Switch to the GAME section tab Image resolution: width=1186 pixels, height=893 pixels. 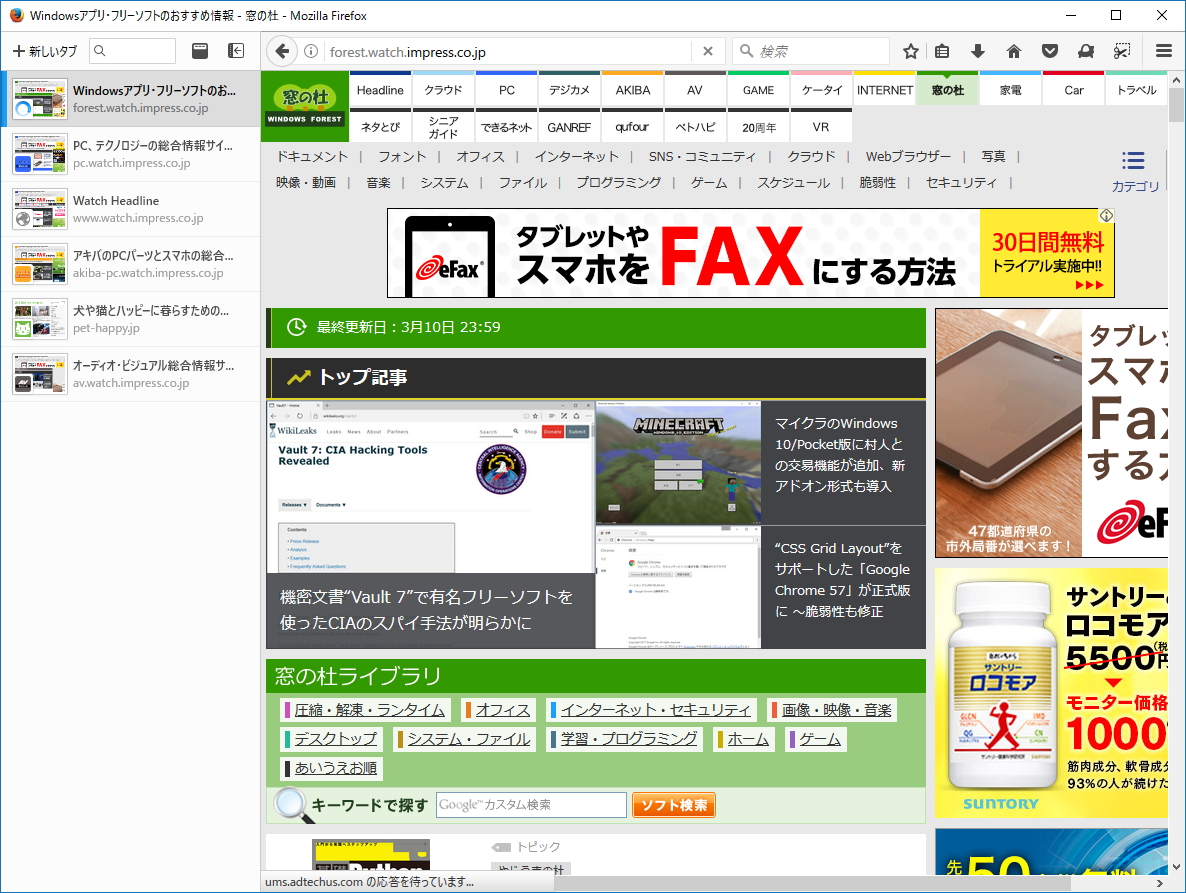click(x=758, y=89)
